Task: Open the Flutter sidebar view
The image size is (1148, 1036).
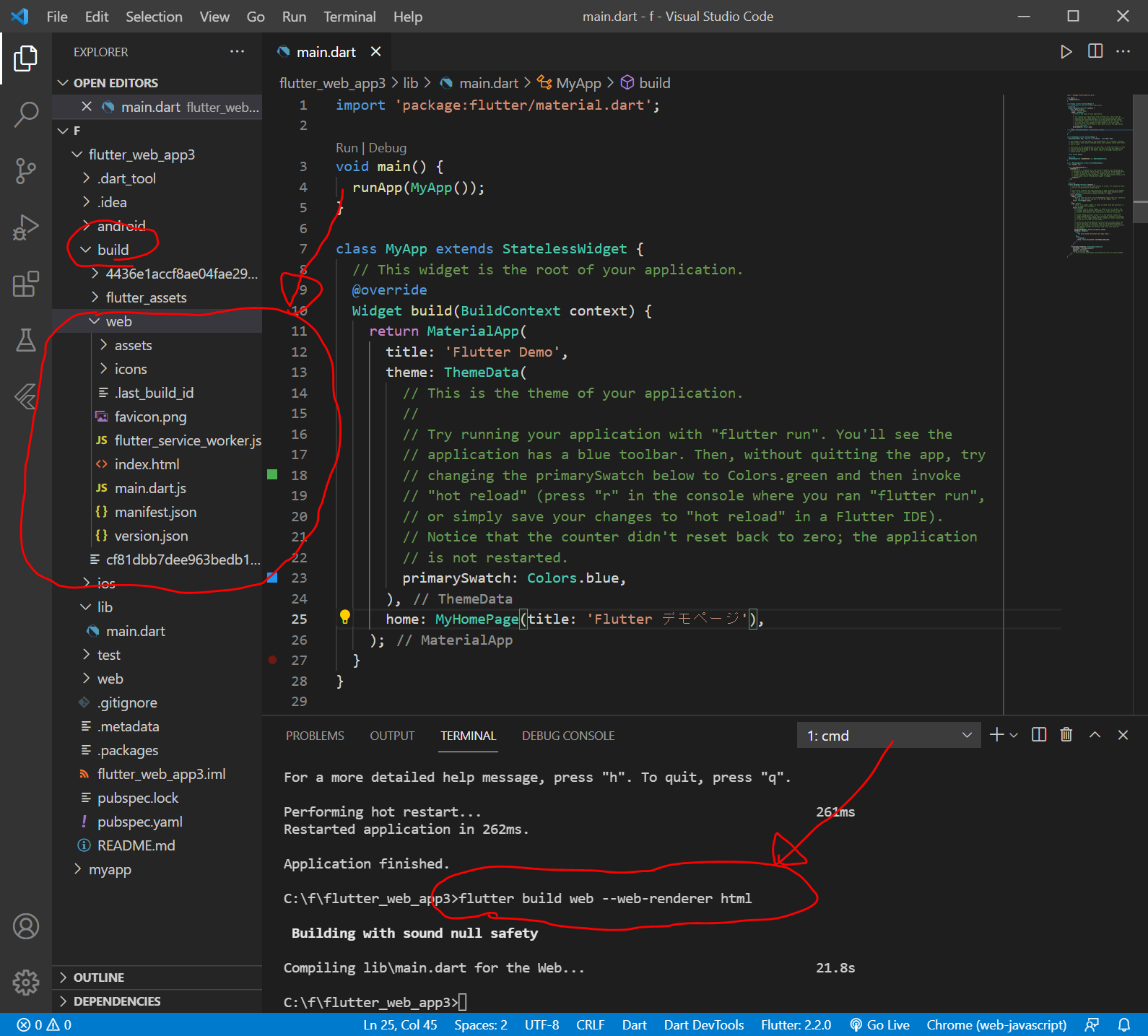Action: point(26,396)
